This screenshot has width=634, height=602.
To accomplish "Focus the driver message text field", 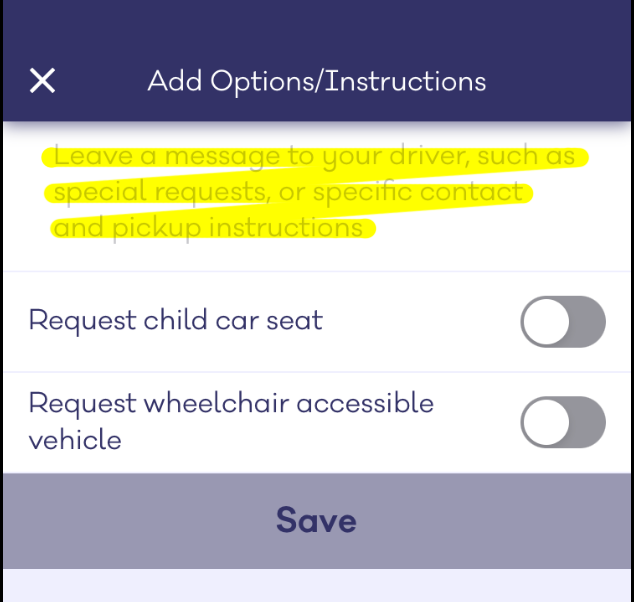I will pyautogui.click(x=317, y=196).
